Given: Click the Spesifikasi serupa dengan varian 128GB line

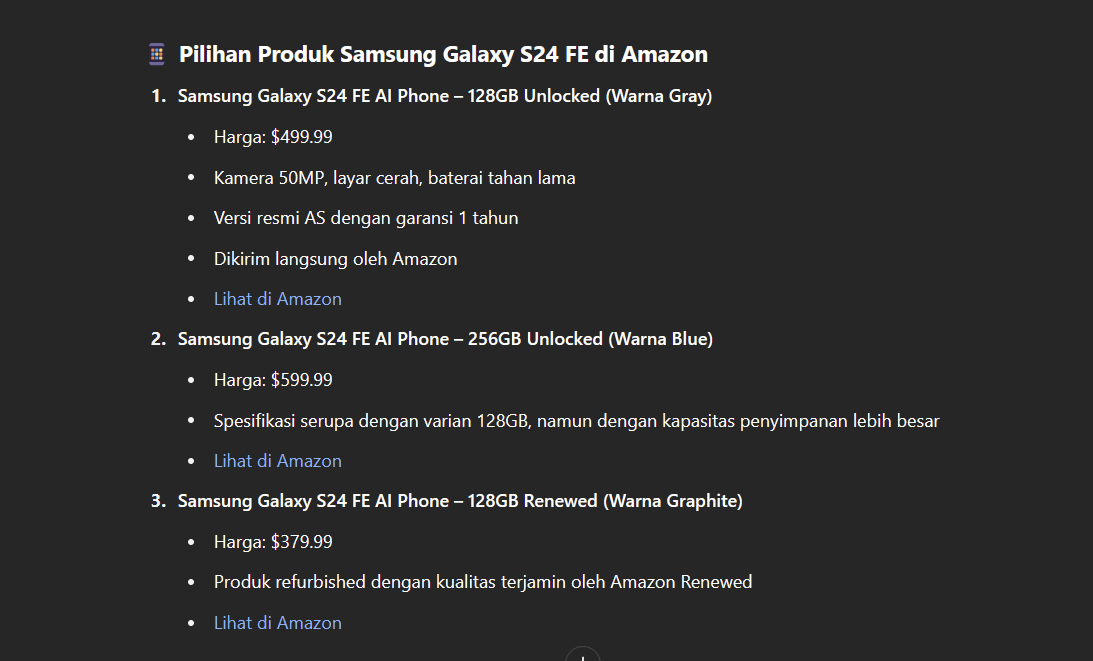Looking at the screenshot, I should point(576,421).
